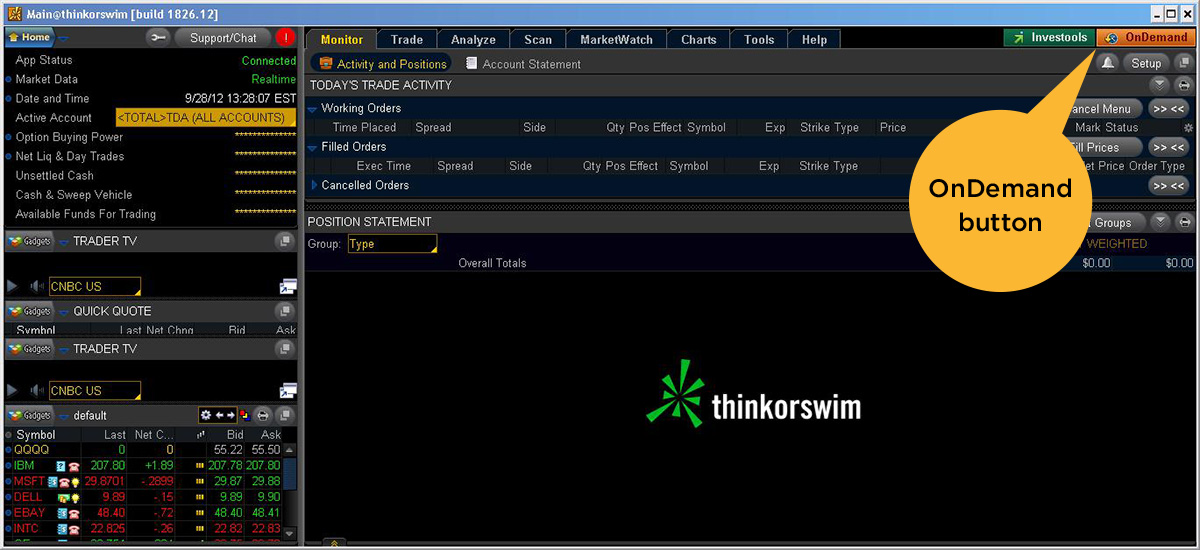Open the OnDemand mode button
The height and width of the screenshot is (550, 1200).
(1146, 38)
